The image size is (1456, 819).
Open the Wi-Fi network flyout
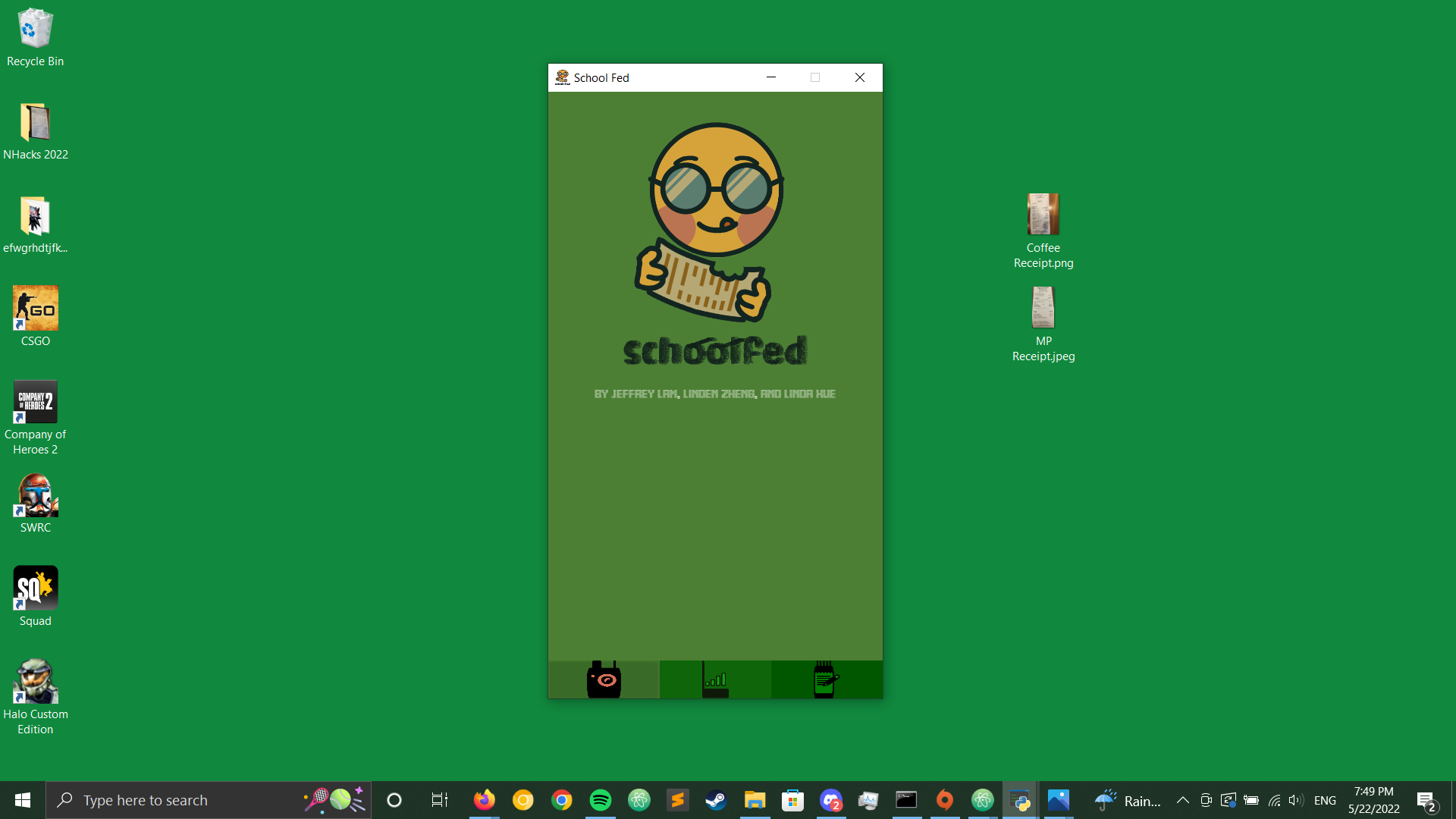tap(1274, 800)
